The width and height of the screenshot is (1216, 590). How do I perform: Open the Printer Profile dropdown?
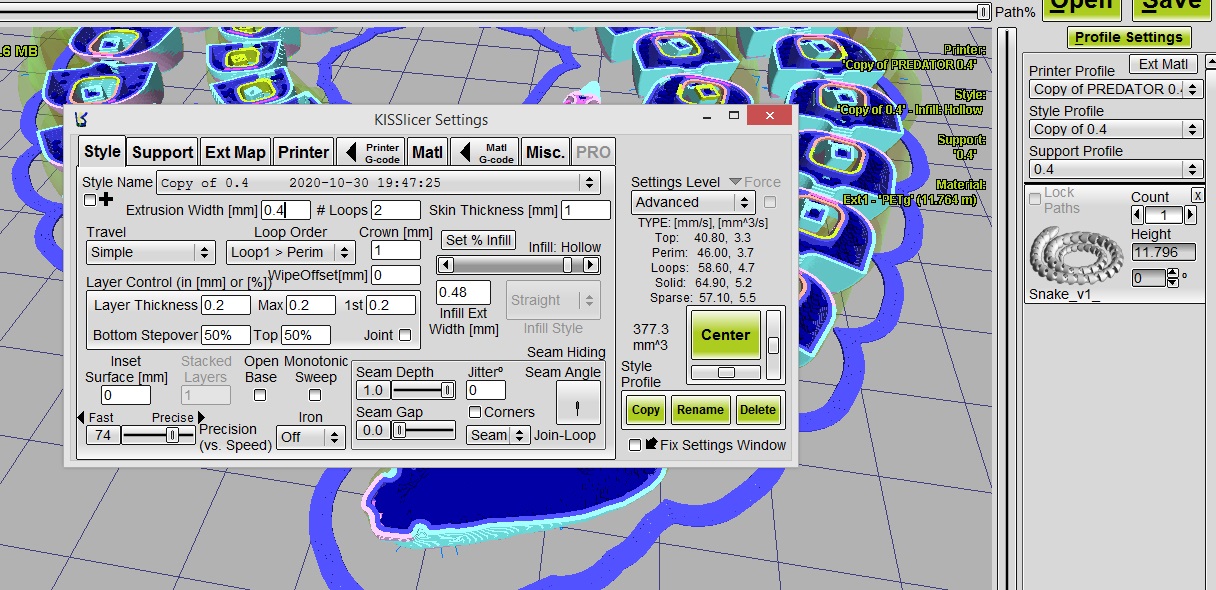coord(1115,89)
